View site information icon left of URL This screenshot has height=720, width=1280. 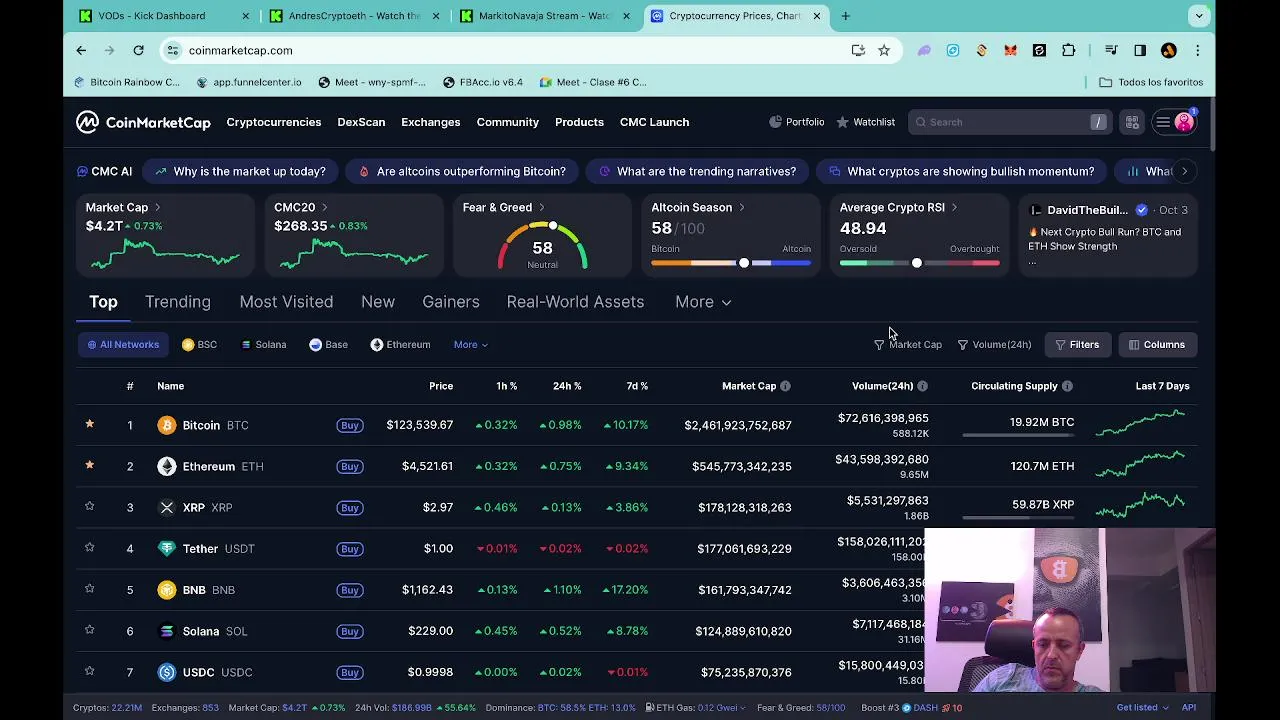click(173, 50)
